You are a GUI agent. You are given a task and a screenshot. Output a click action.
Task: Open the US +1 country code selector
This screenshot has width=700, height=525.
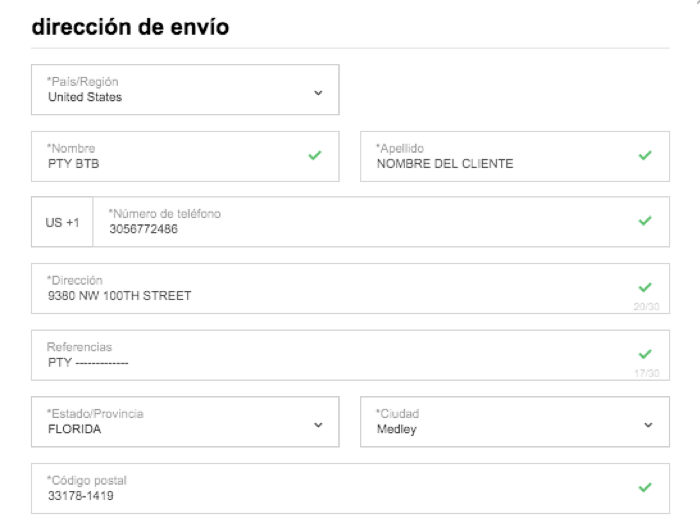point(62,222)
